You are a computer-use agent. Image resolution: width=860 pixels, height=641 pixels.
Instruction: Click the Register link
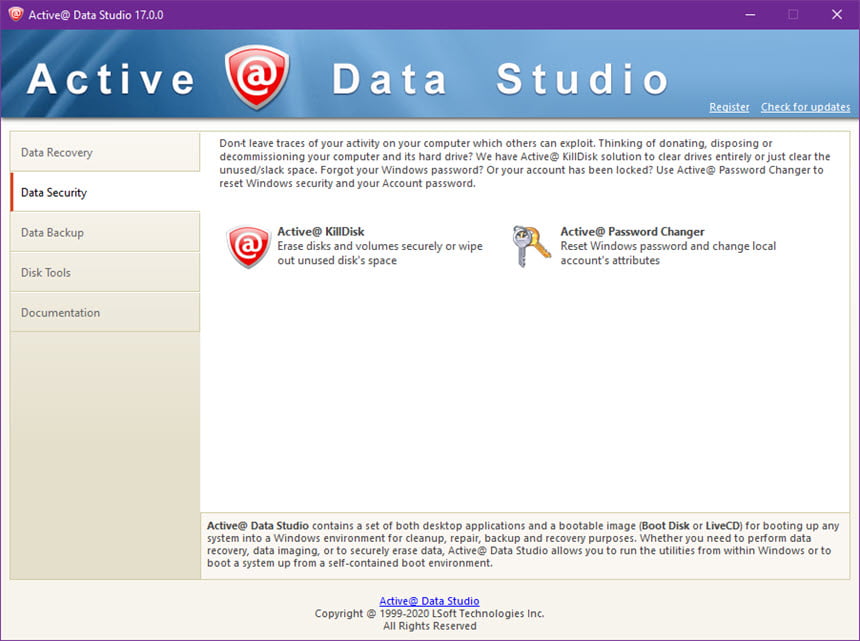pos(729,107)
